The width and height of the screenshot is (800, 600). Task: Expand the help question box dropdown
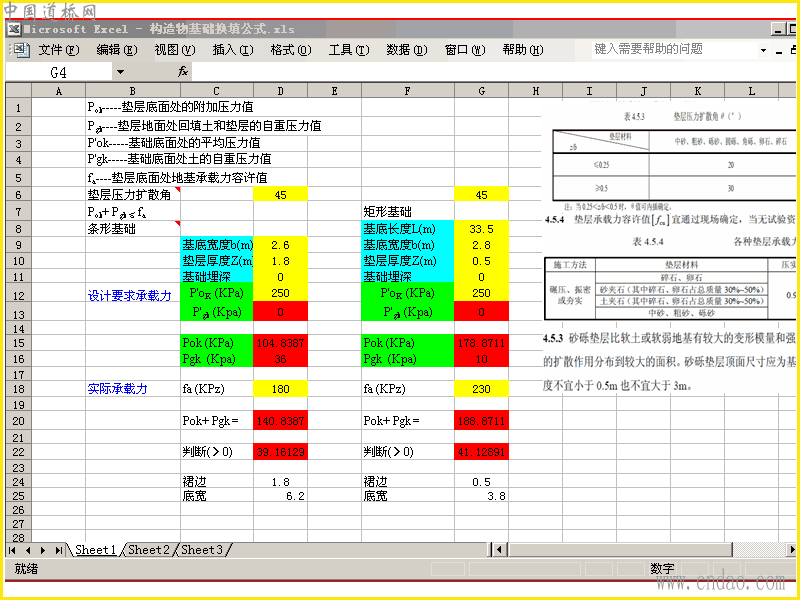click(763, 50)
